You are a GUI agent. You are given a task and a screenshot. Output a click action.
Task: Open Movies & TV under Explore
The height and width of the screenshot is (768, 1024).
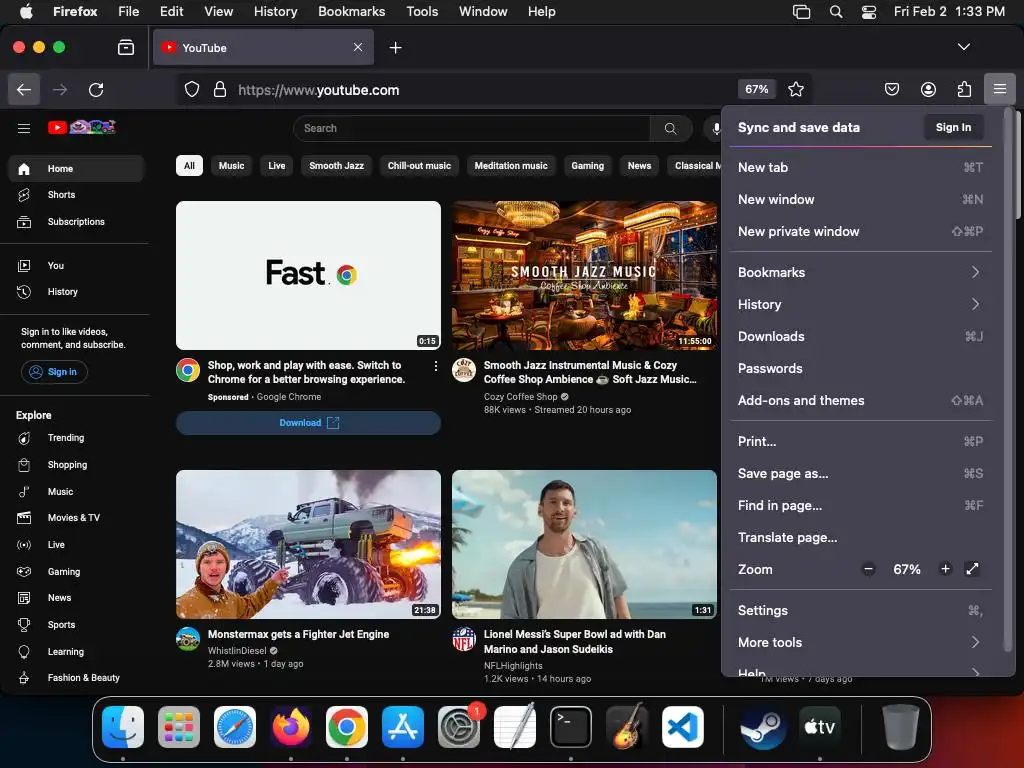76,518
